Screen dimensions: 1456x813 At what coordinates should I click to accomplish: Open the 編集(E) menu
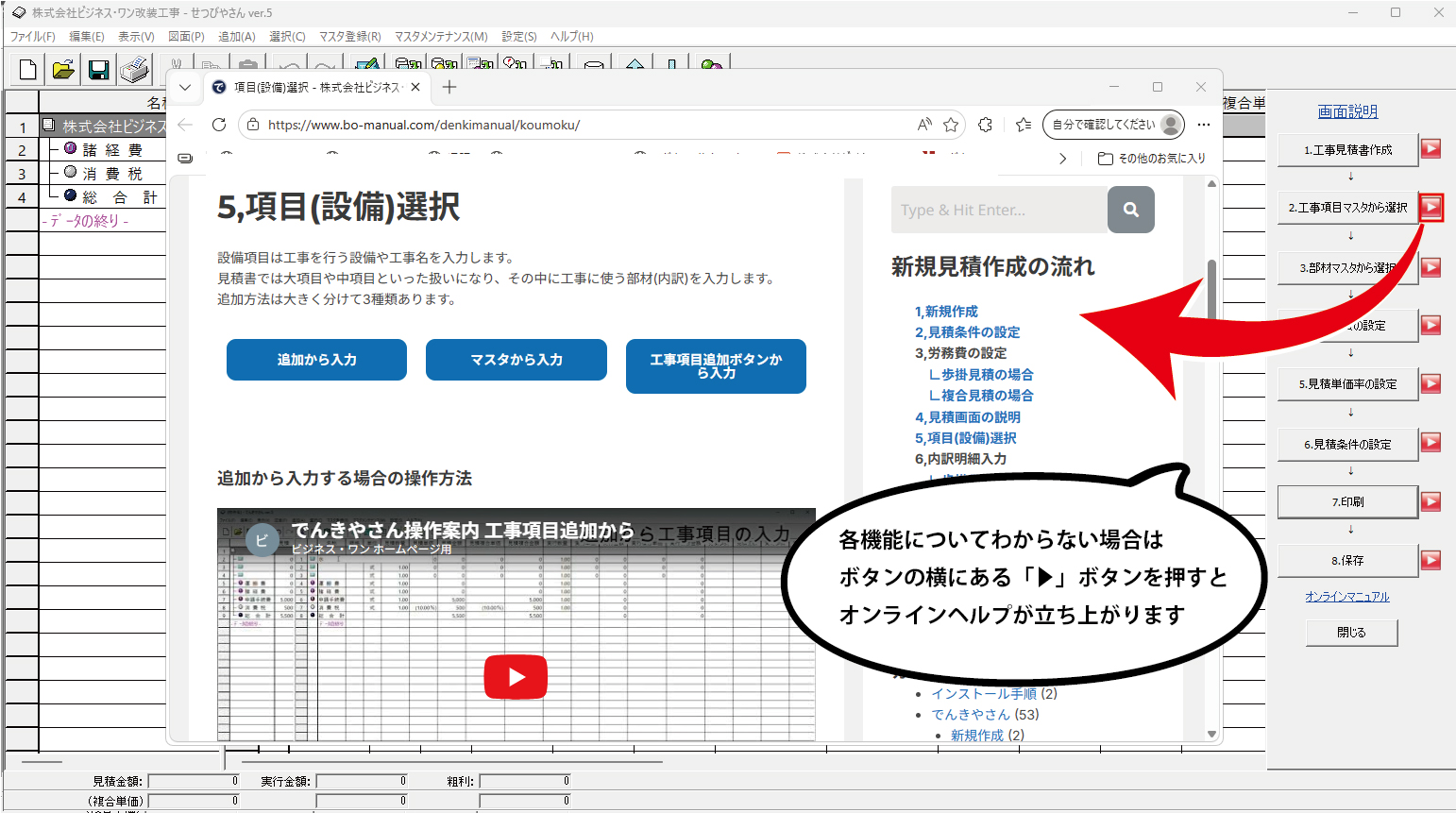pyautogui.click(x=87, y=36)
